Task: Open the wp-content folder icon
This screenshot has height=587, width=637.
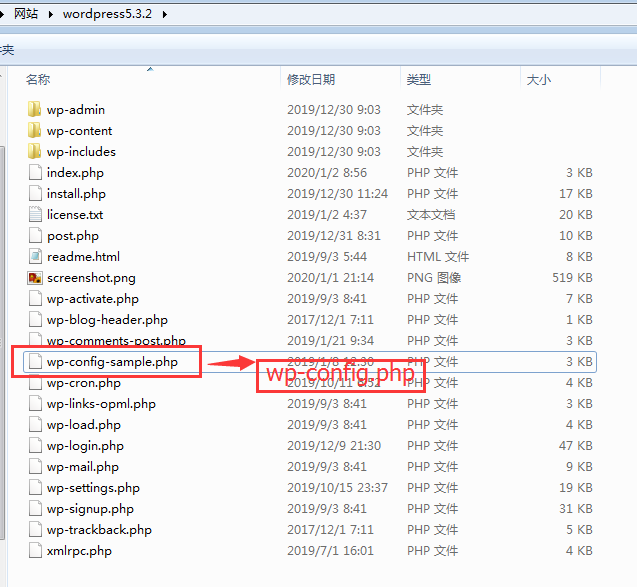Action: pyautogui.click(x=35, y=130)
